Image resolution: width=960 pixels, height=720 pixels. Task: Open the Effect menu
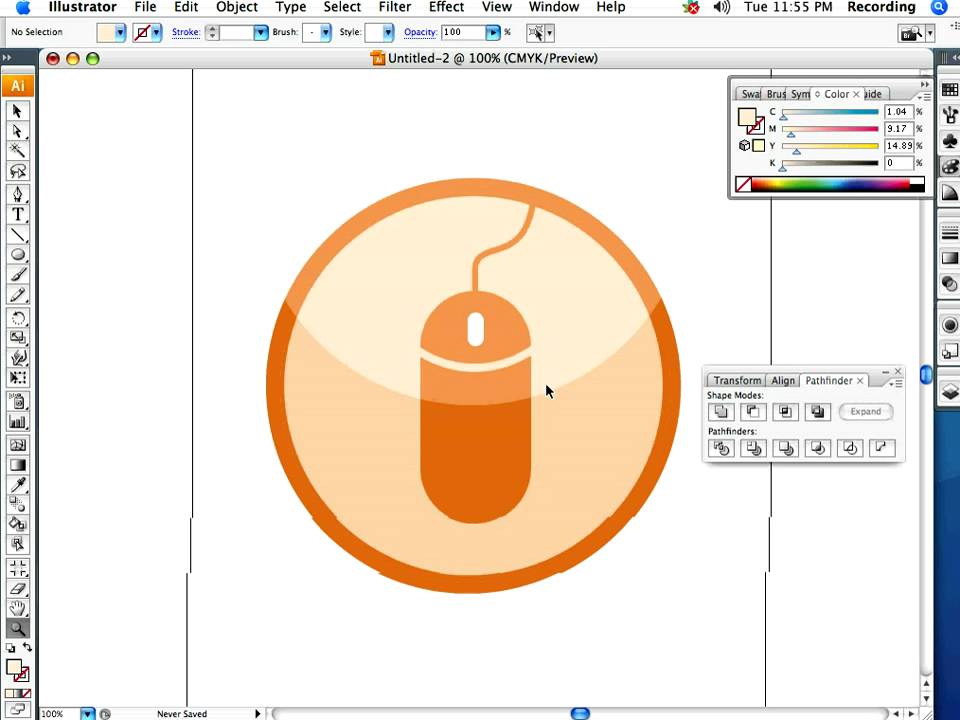(446, 7)
